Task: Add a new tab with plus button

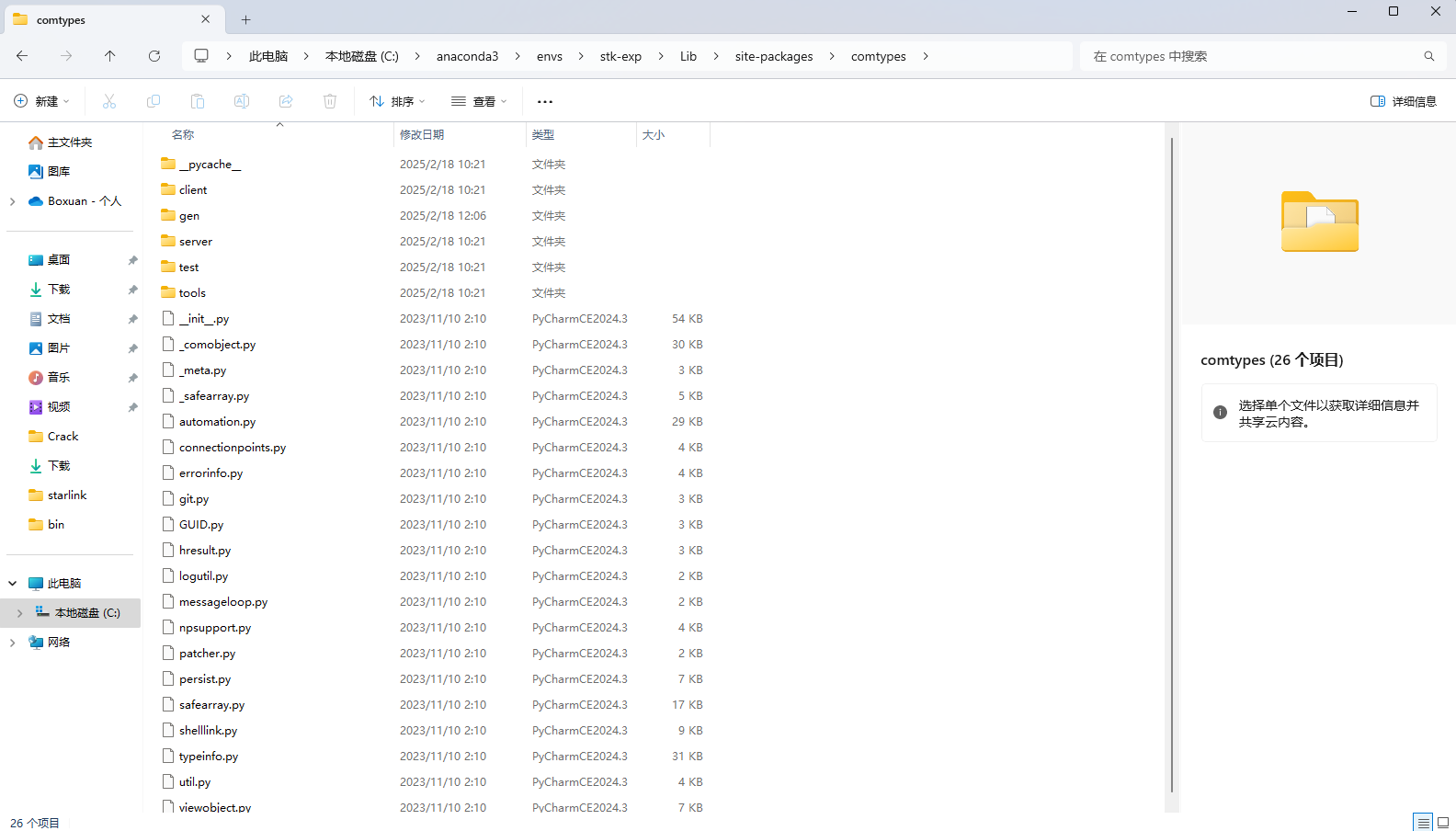Action: pyautogui.click(x=245, y=19)
